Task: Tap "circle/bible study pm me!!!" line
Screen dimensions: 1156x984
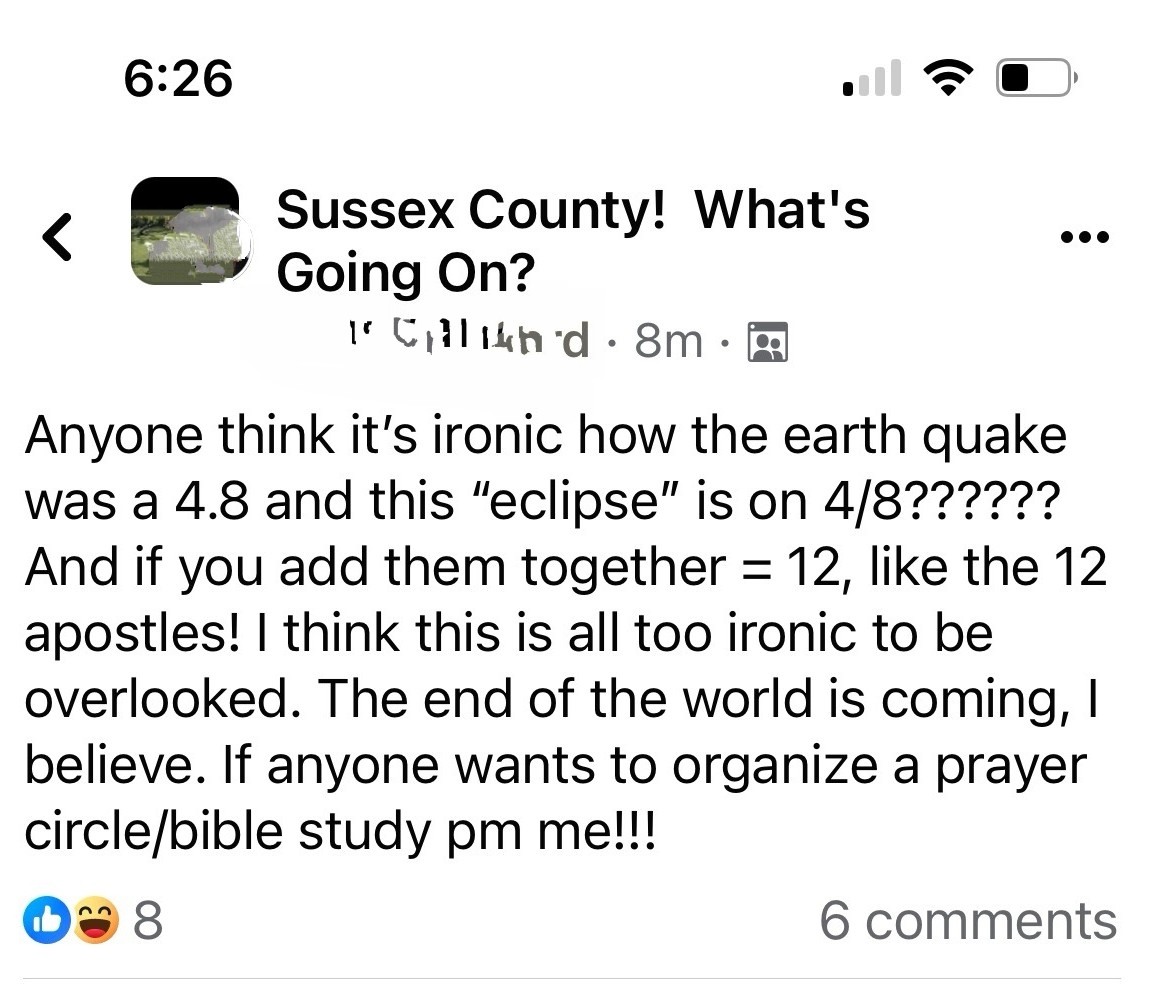Action: (340, 829)
